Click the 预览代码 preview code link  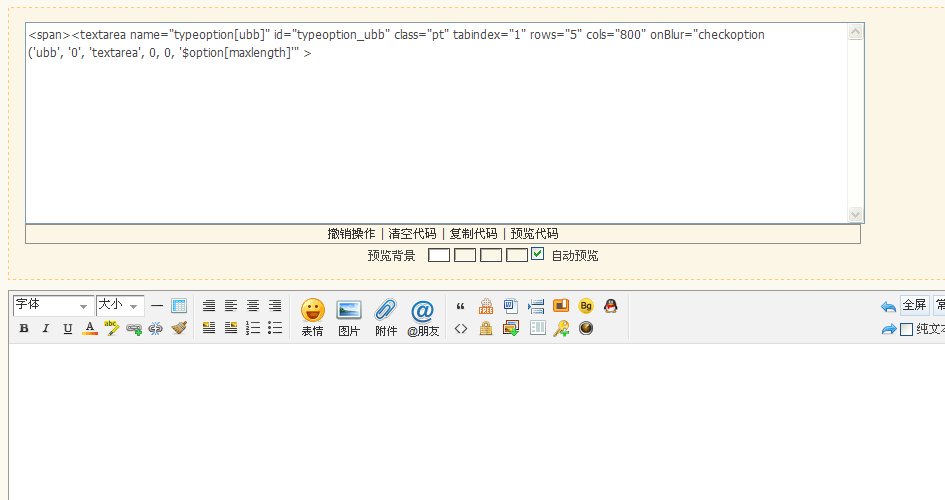tap(534, 234)
